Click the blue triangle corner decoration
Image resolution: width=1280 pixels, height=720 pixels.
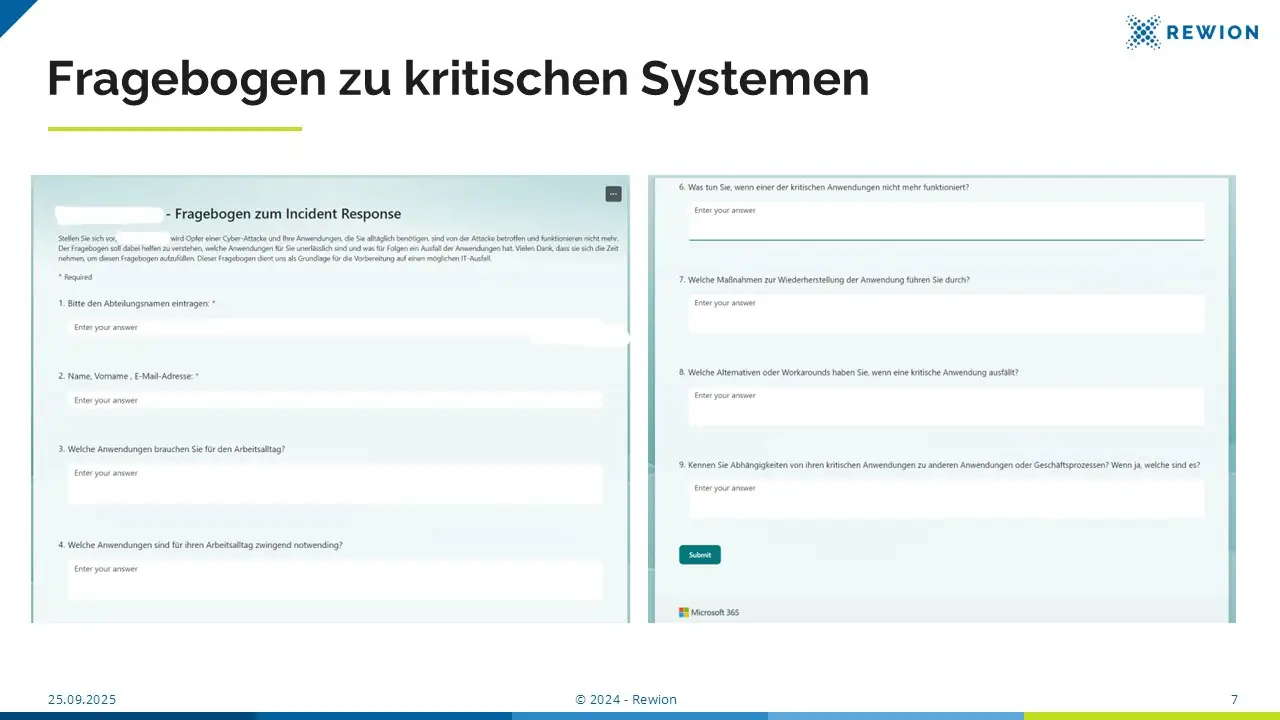12,12
